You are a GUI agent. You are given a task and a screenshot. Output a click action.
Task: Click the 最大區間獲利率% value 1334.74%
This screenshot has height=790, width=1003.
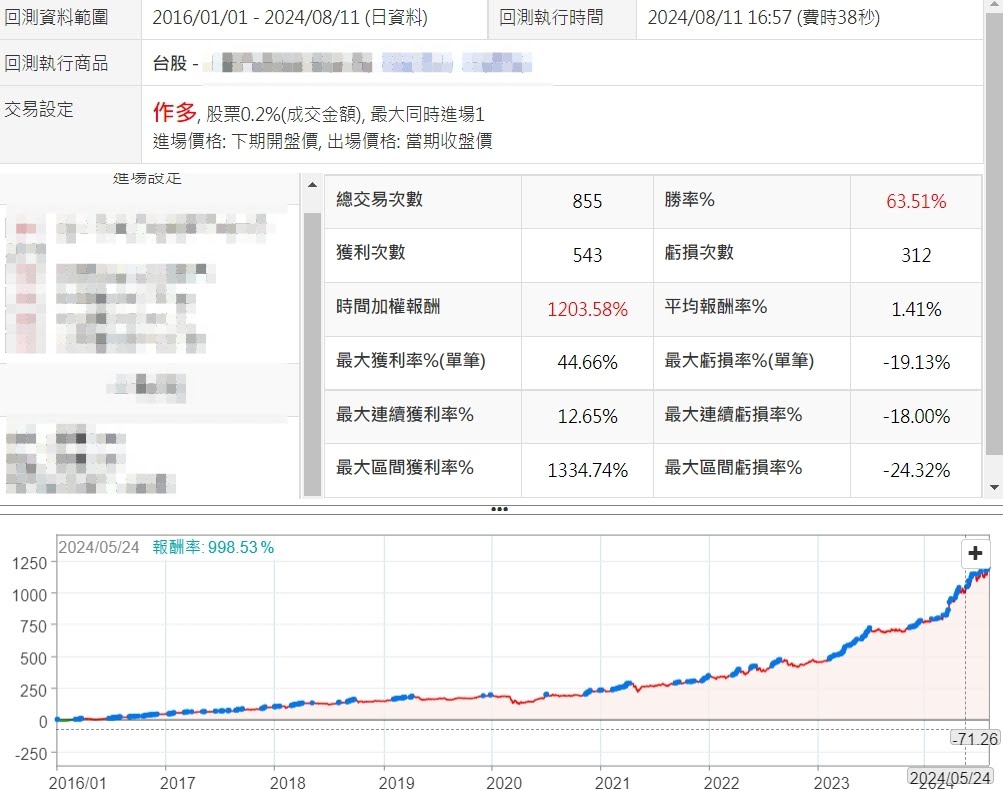pyautogui.click(x=587, y=470)
